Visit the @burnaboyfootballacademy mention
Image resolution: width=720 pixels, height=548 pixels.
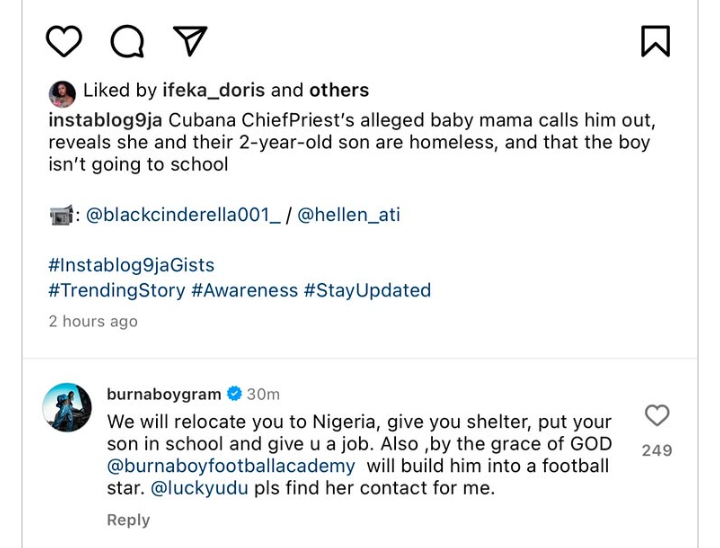point(231,466)
